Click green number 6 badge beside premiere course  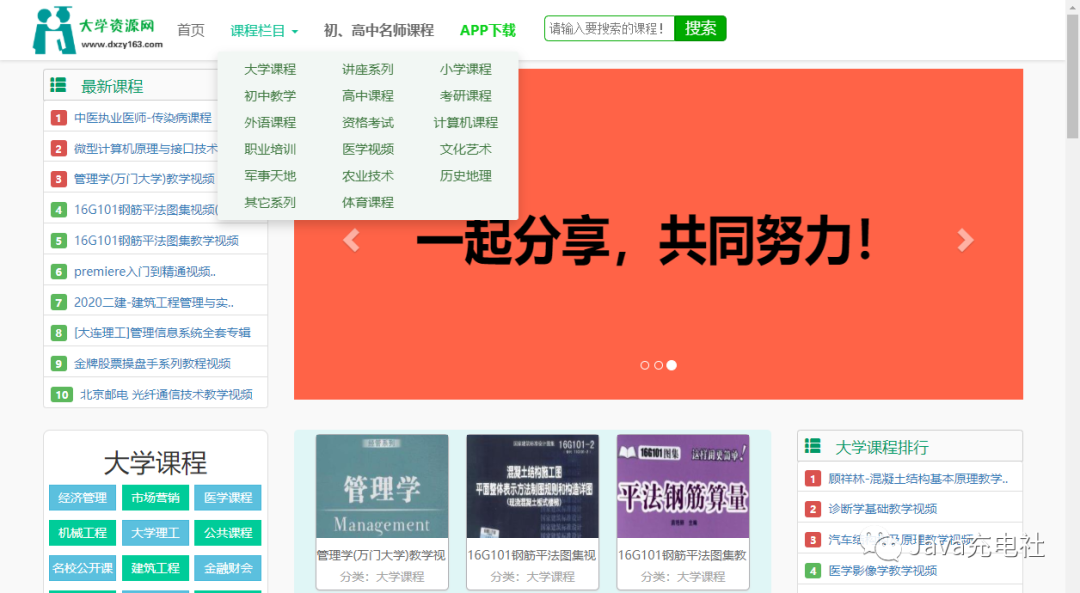click(59, 271)
